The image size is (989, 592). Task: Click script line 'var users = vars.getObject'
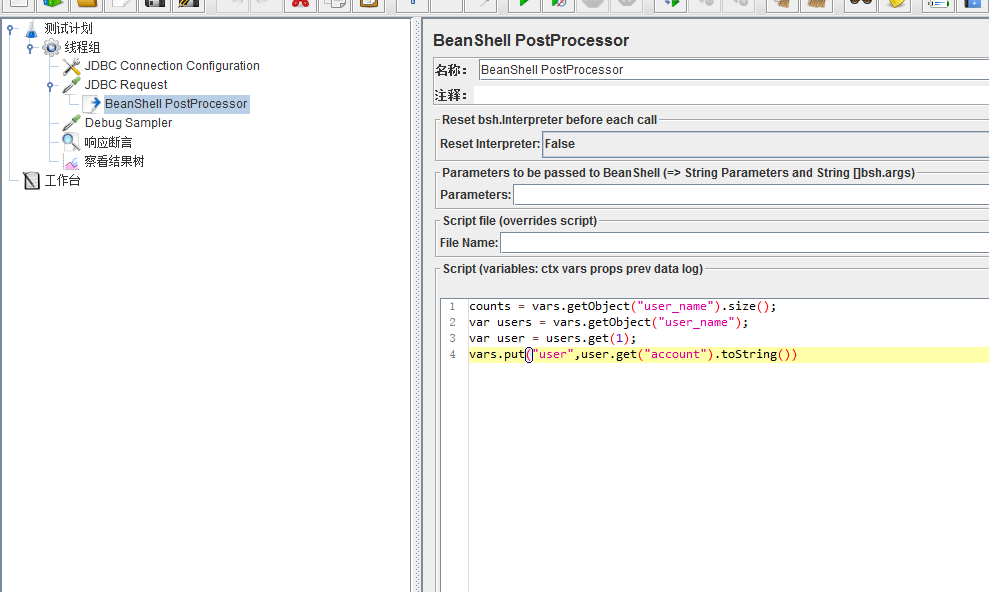(x=608, y=322)
